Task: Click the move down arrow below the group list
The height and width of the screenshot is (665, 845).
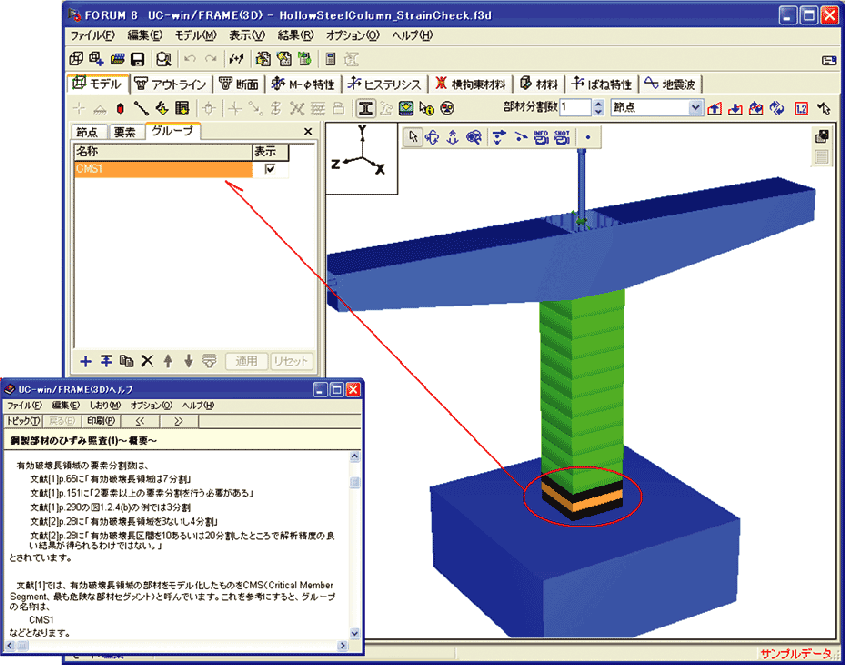Action: (x=188, y=361)
